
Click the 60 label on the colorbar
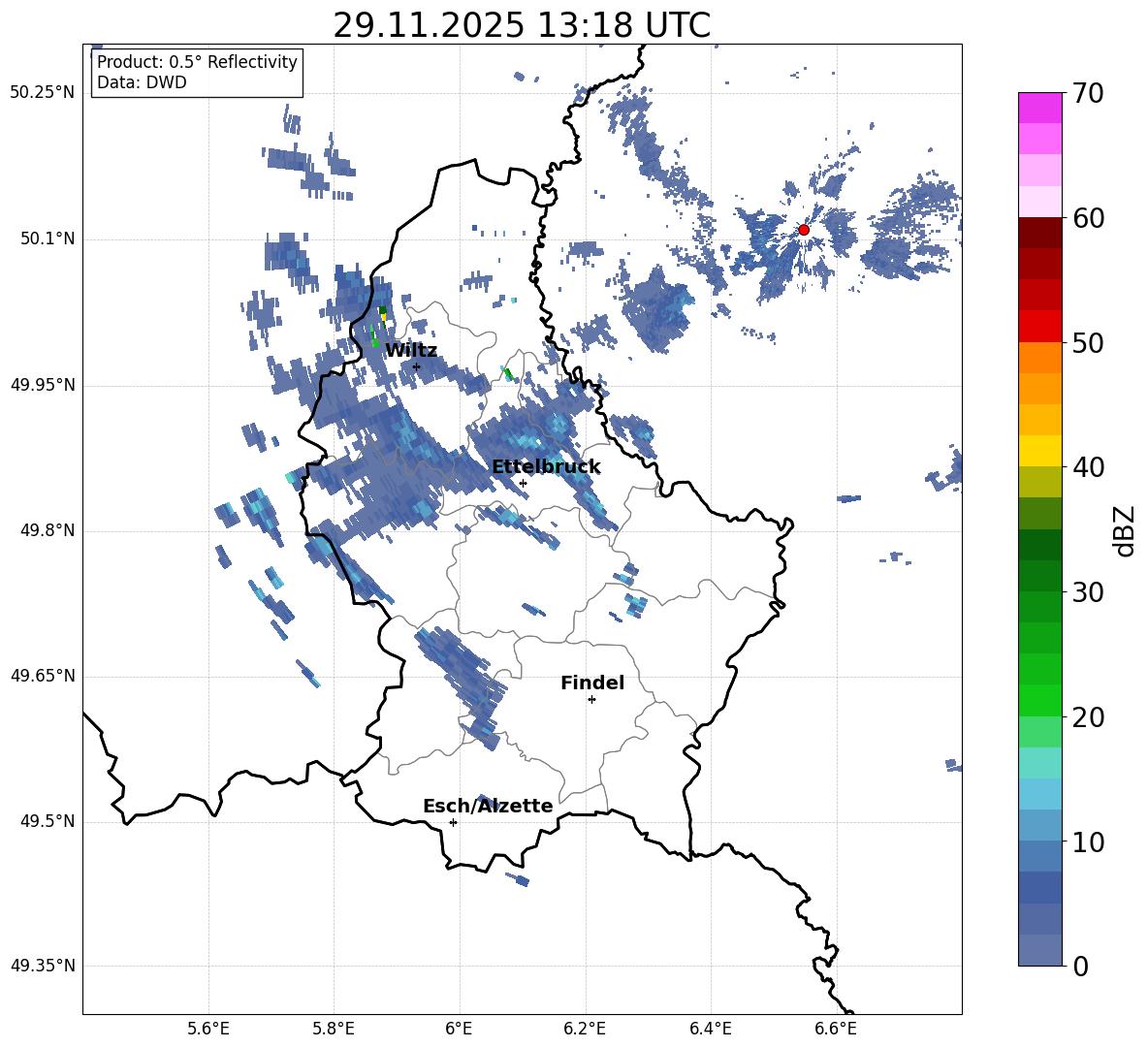click(x=1088, y=218)
